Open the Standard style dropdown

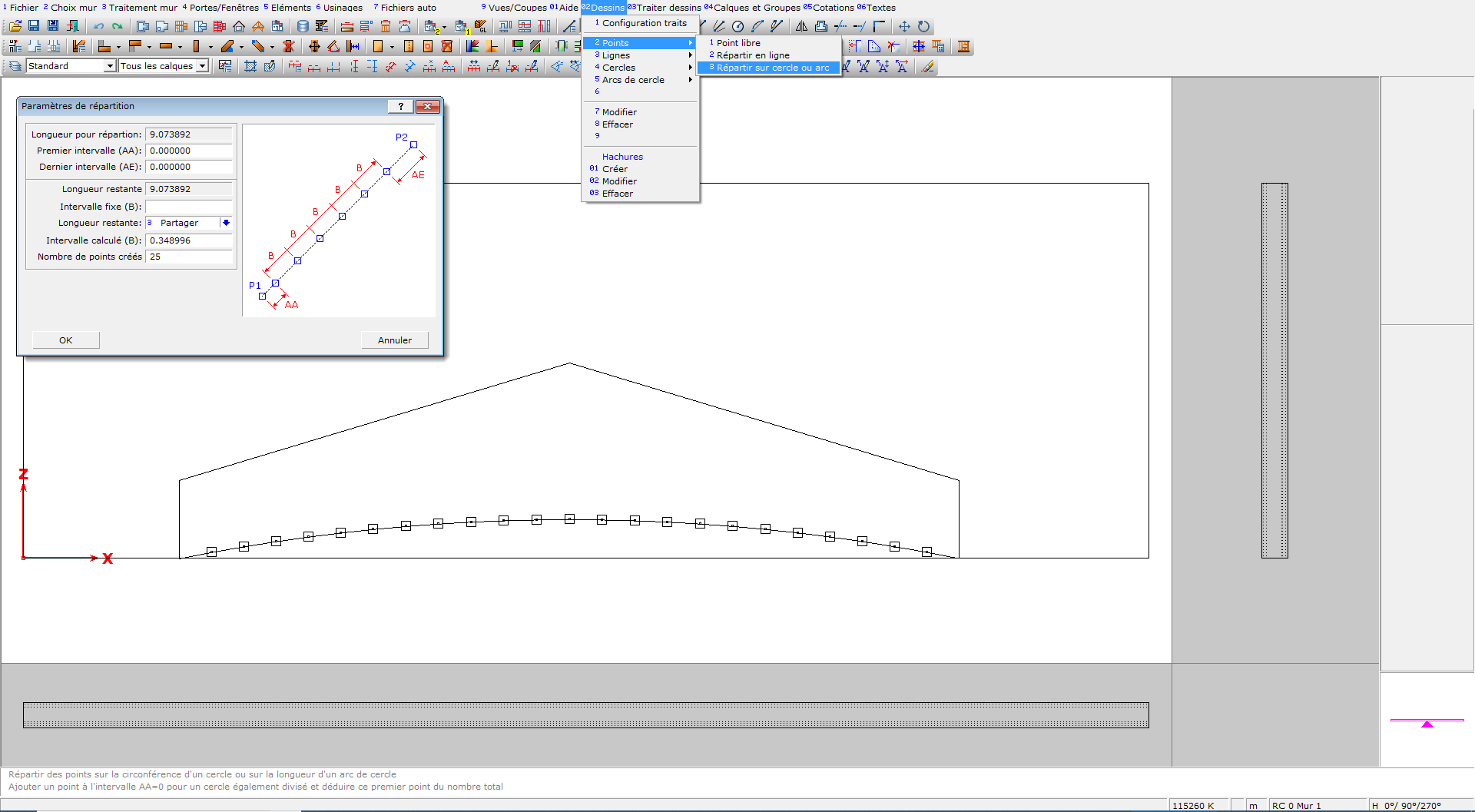110,66
